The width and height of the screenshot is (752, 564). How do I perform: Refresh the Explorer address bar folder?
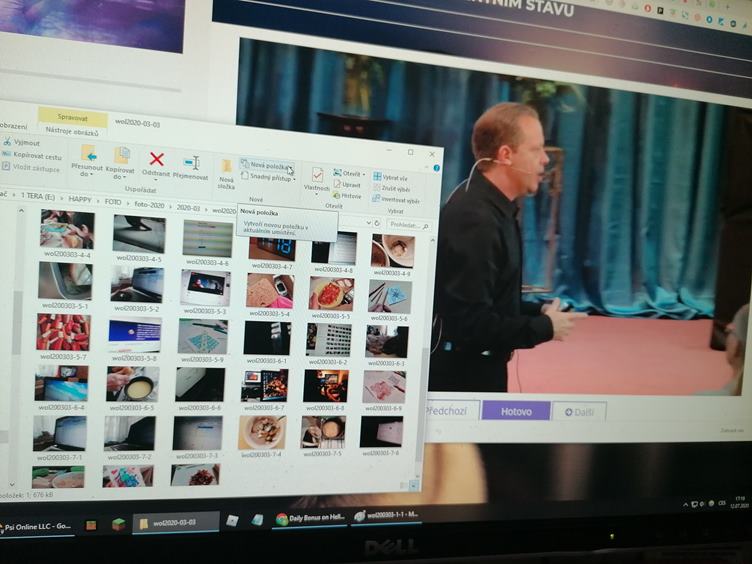(377, 223)
